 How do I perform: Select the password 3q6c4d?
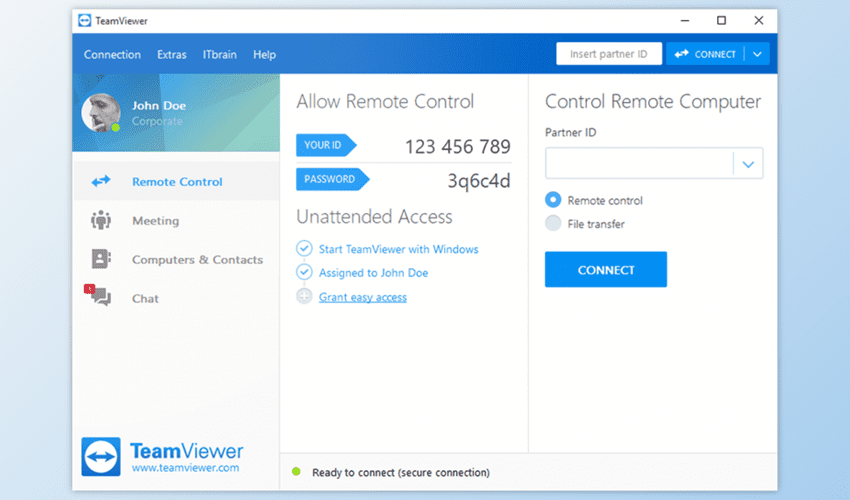pyautogui.click(x=479, y=181)
